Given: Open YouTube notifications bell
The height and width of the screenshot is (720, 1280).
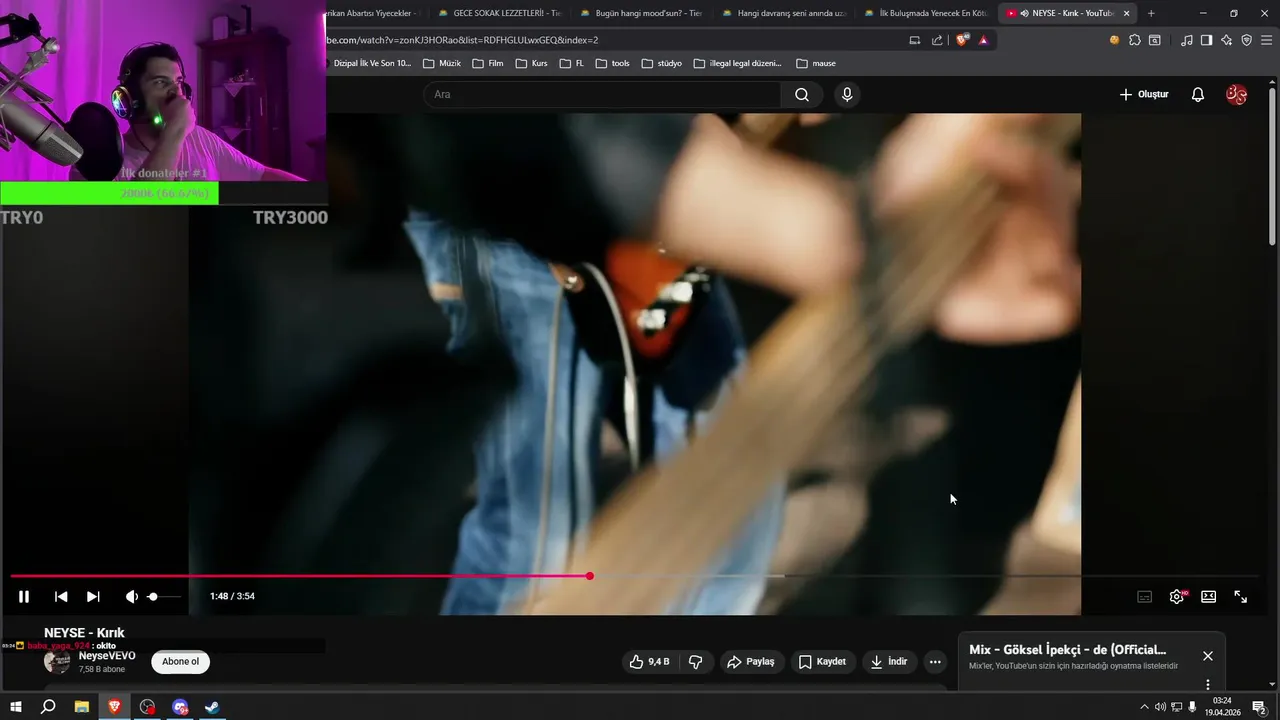Looking at the screenshot, I should [1198, 94].
